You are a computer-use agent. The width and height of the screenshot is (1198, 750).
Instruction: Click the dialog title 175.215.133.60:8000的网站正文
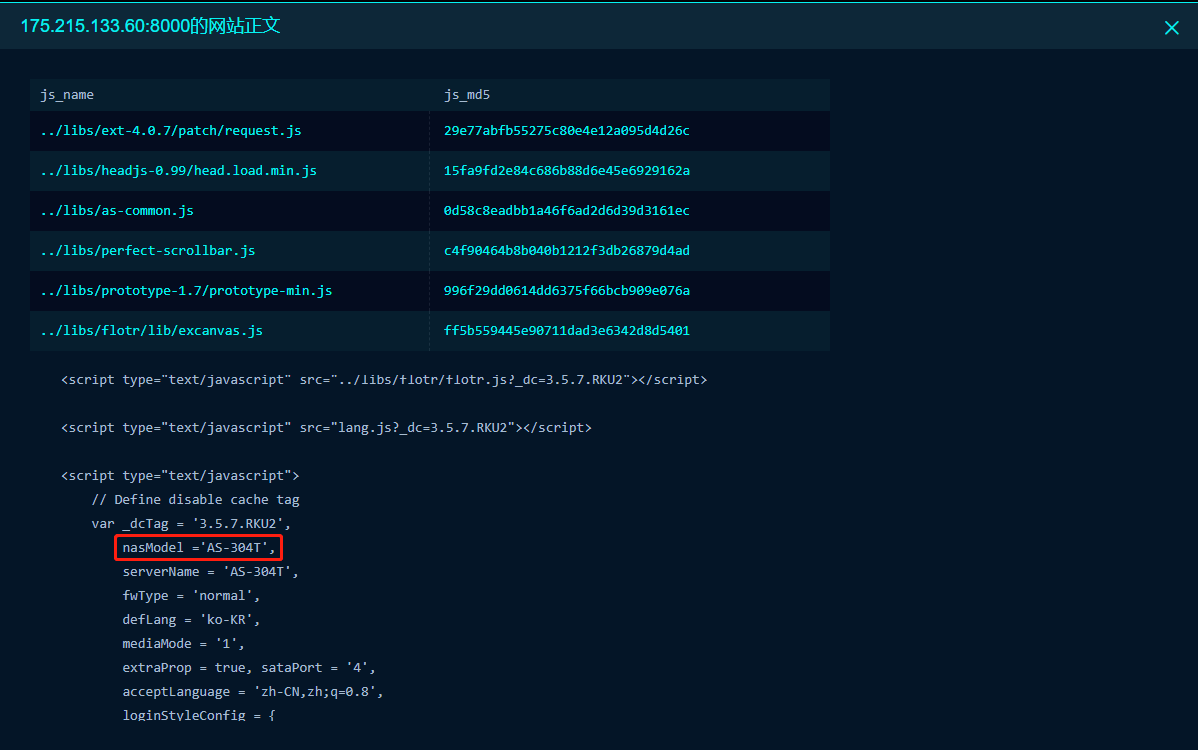[151, 26]
